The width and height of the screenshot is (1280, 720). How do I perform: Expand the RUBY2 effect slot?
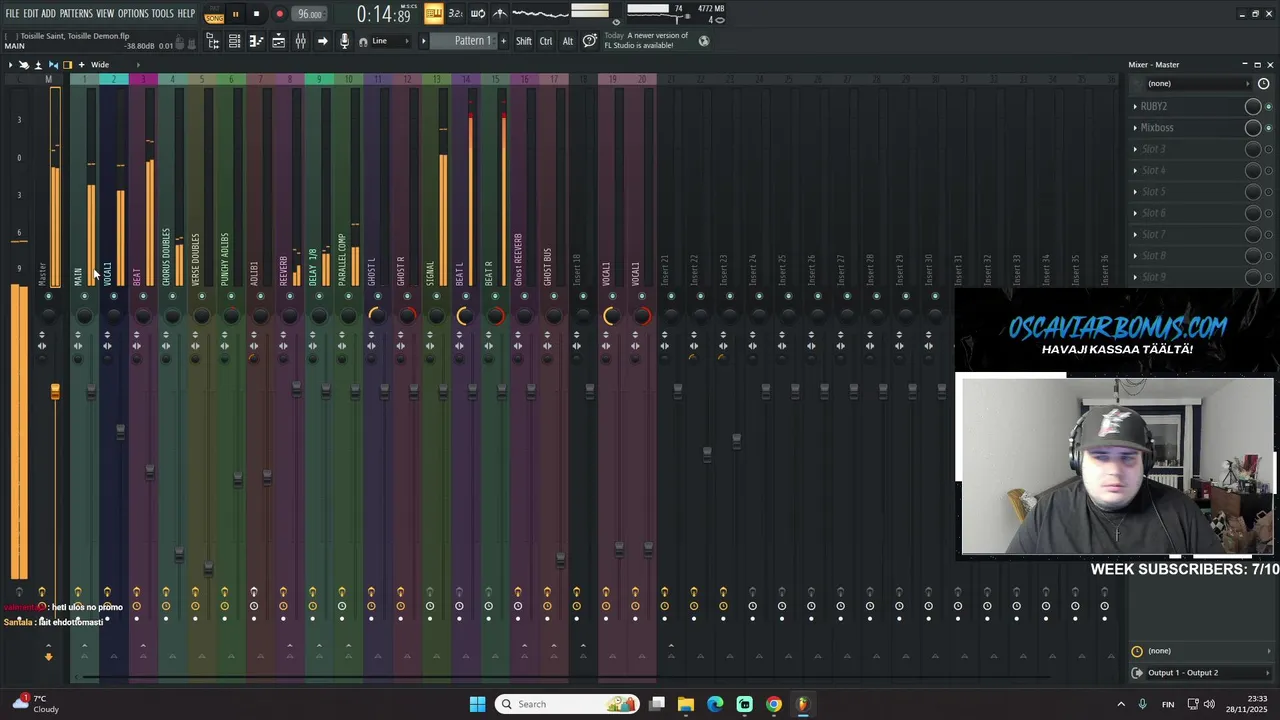[1135, 106]
